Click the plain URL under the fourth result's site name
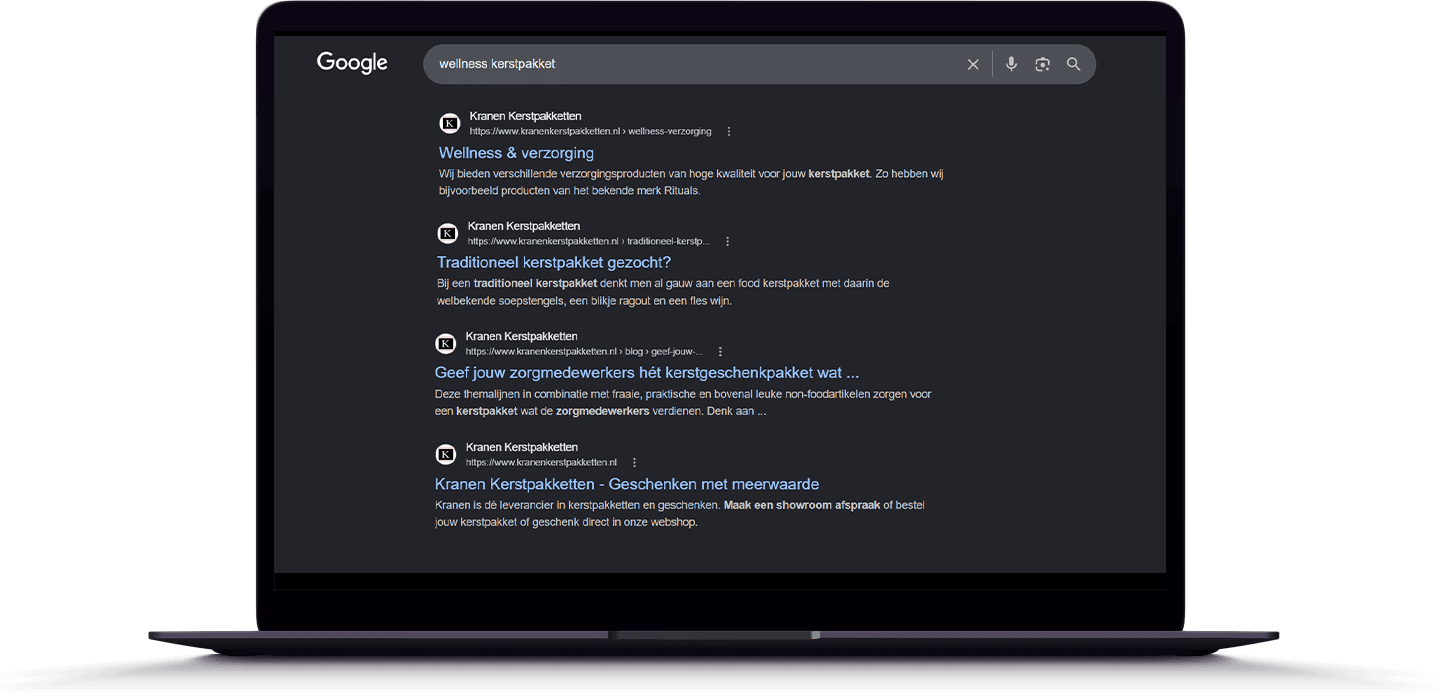 541,463
